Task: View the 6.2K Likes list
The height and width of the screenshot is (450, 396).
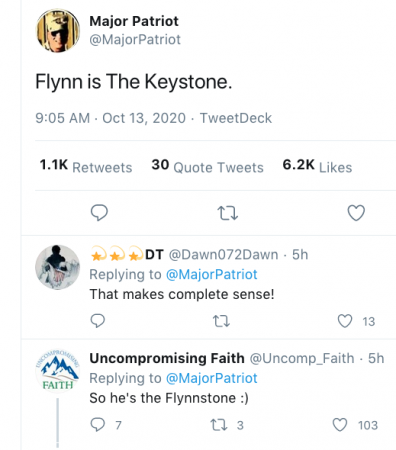Action: [317, 166]
